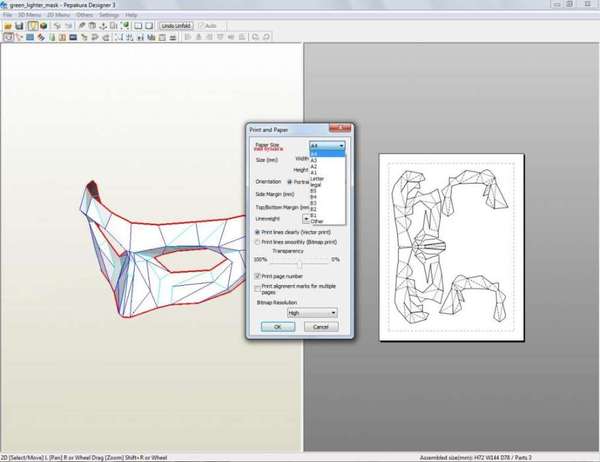600x462 pixels.
Task: Choose Letter in the paper size list
Action: pos(327,179)
